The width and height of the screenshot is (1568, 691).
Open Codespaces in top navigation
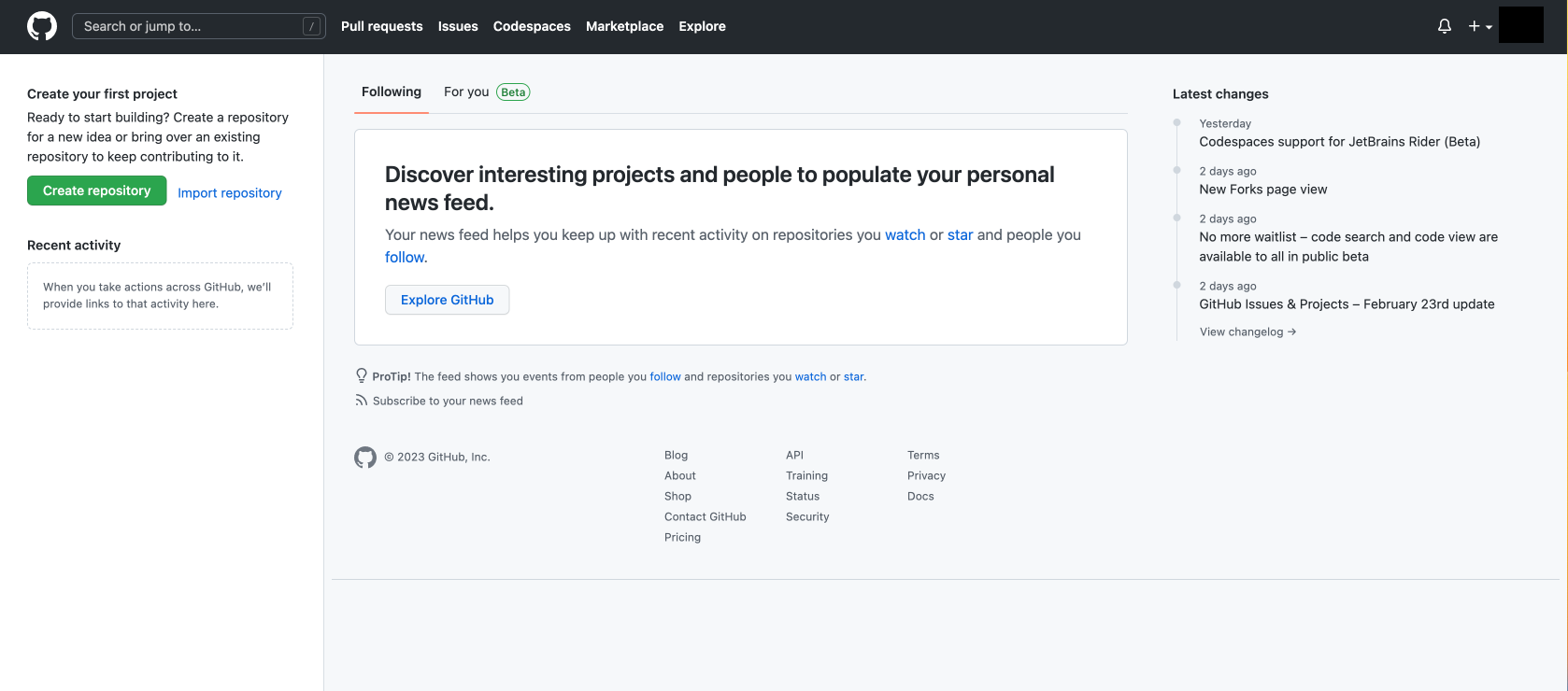point(532,26)
